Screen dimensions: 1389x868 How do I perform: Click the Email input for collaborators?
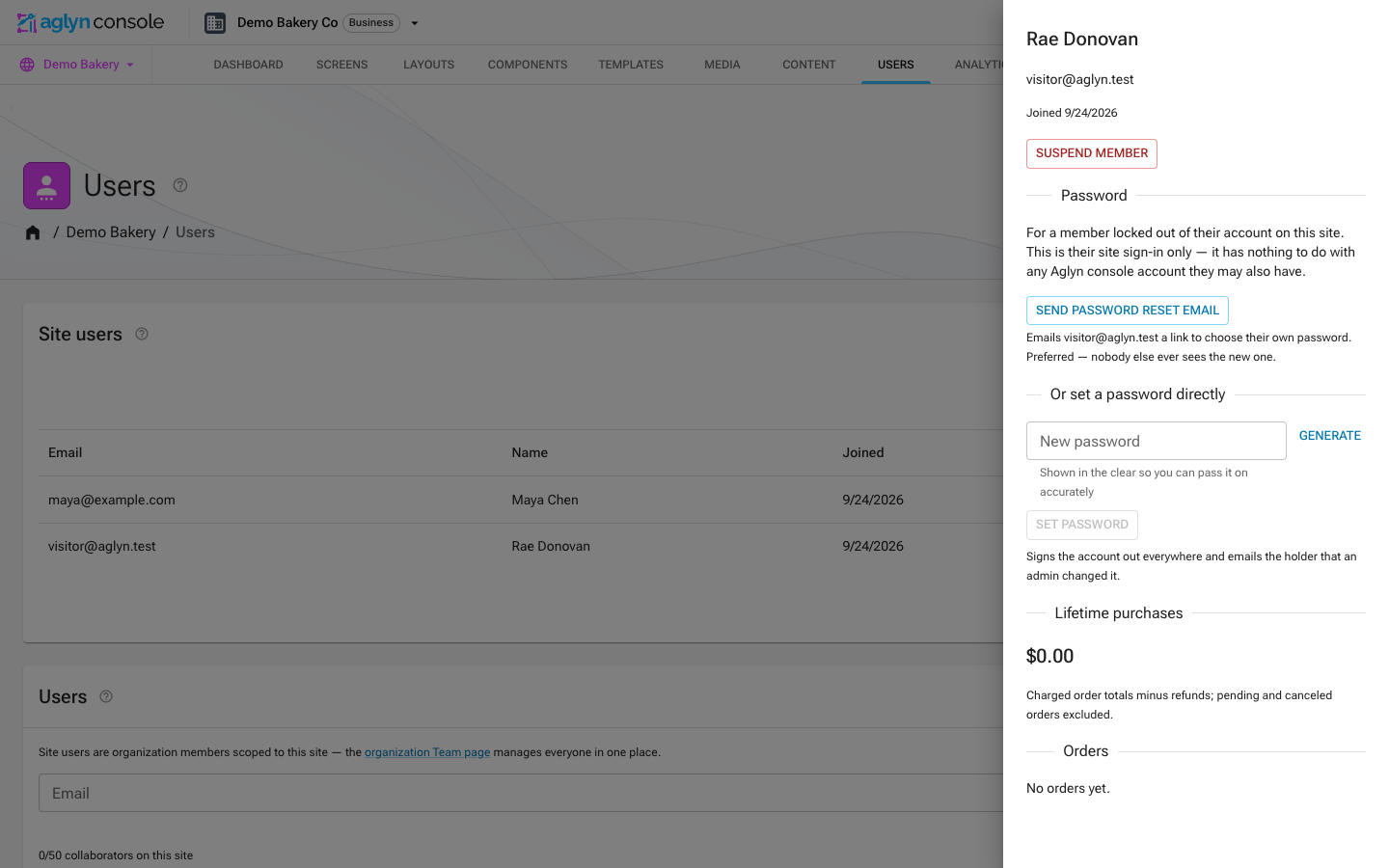coord(521,793)
